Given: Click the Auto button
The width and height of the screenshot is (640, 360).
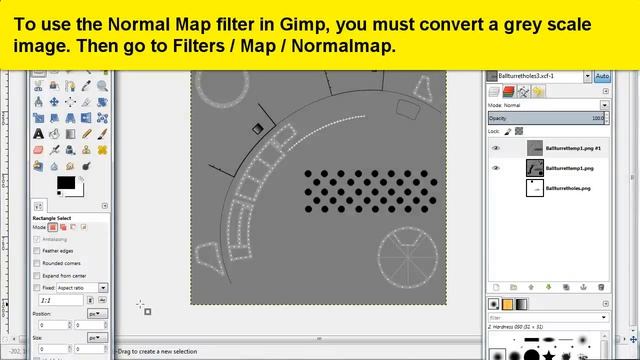Looking at the screenshot, I should 602,76.
